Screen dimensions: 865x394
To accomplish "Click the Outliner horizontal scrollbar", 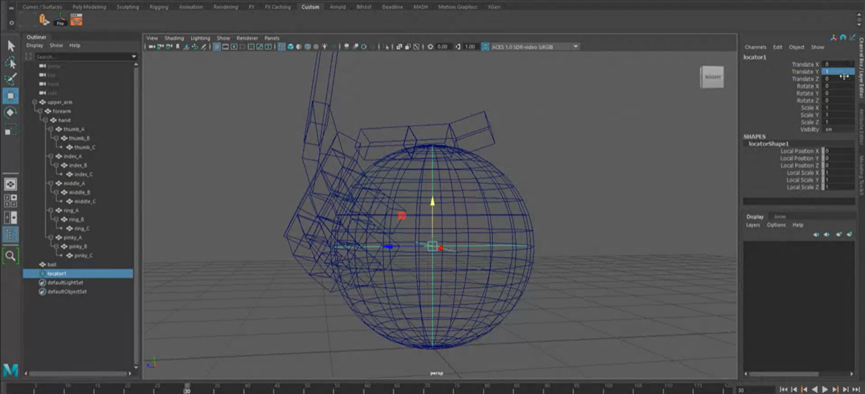I will pos(77,373).
